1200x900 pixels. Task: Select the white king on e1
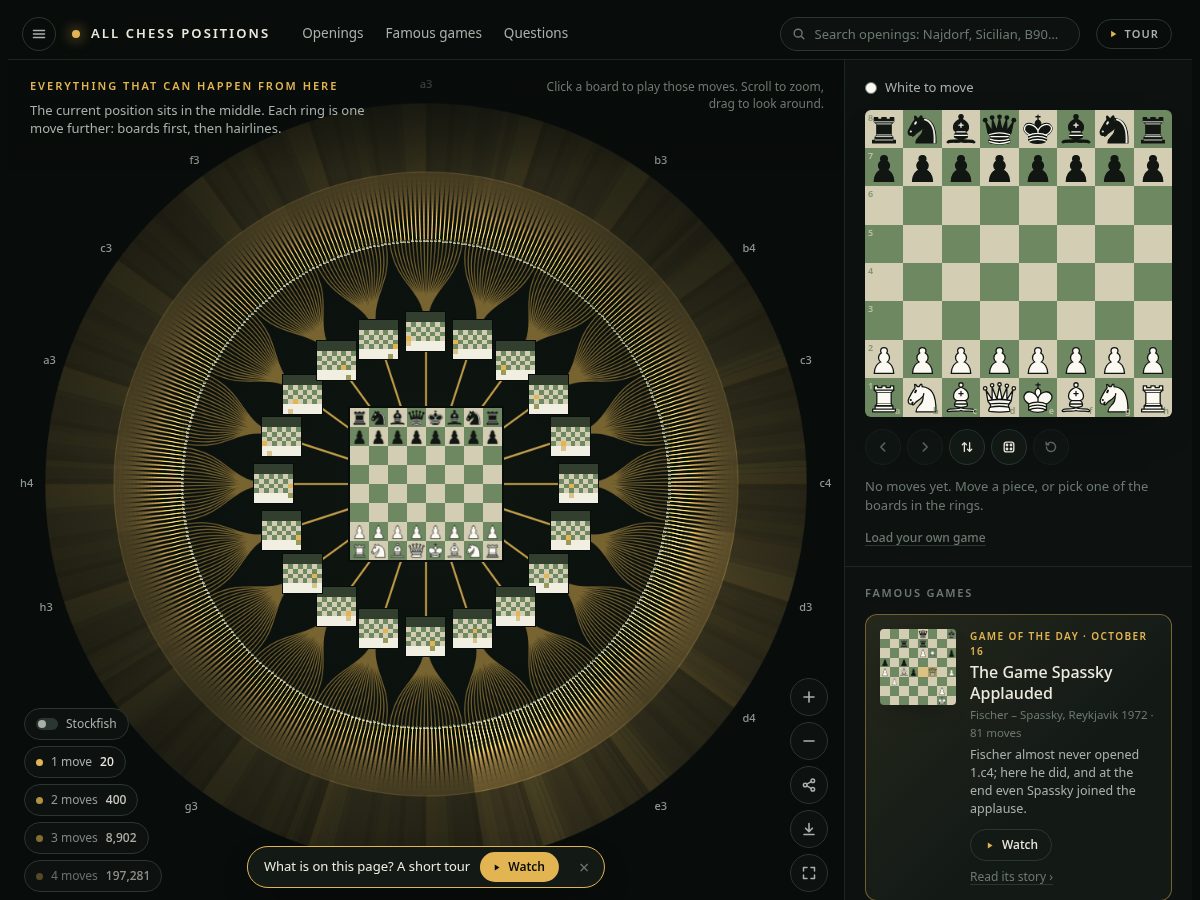pos(1038,397)
